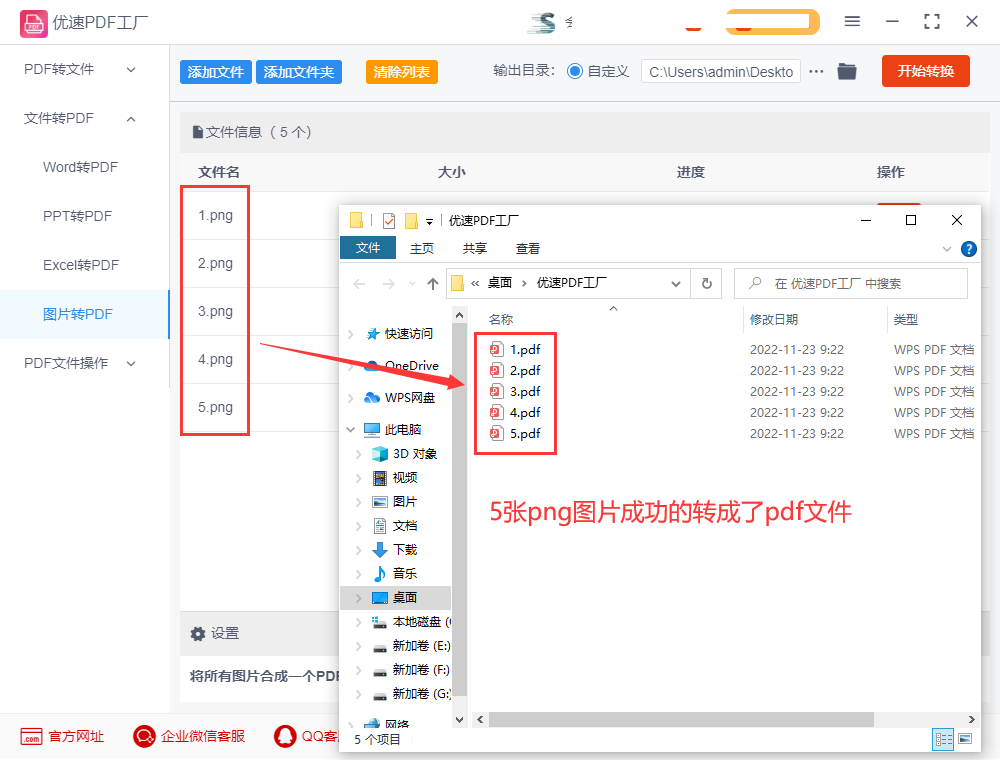Open quick access toolbar customize dropdown
This screenshot has width=1000, height=760.
[x=429, y=222]
